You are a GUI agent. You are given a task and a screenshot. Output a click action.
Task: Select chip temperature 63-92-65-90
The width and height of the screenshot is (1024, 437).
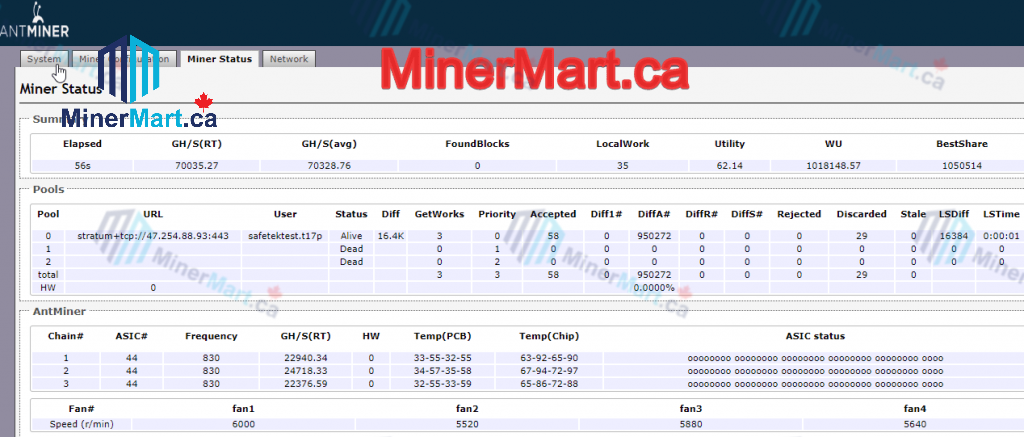[x=549, y=358]
